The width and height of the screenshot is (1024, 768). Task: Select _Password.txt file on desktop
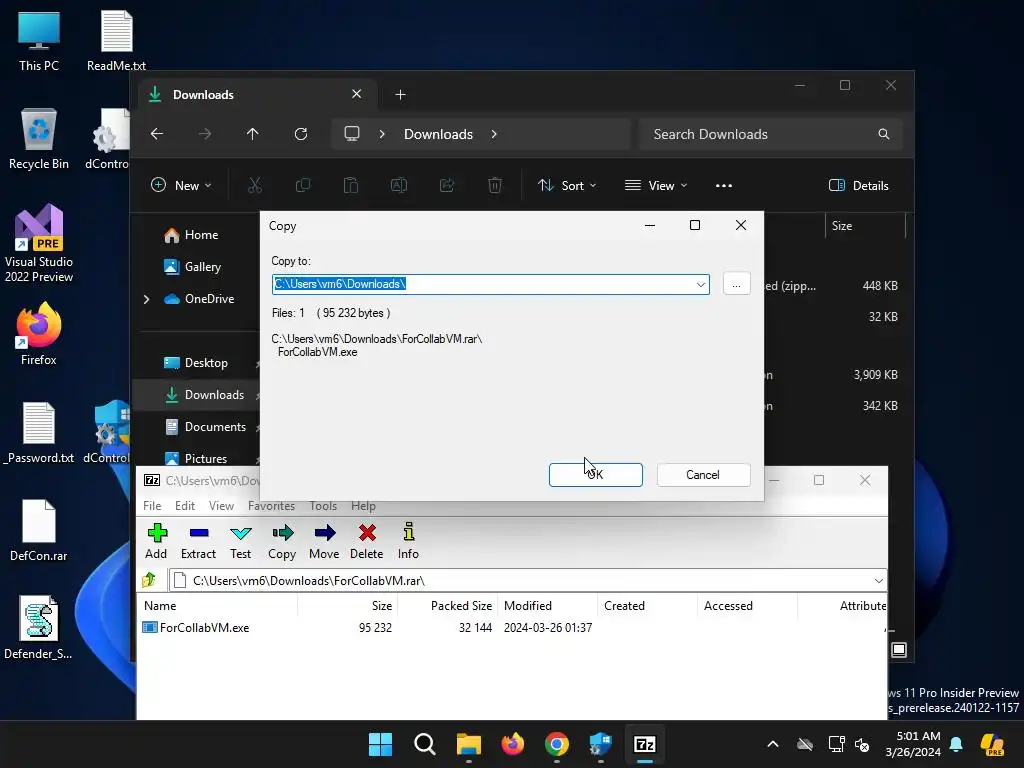pos(39,432)
